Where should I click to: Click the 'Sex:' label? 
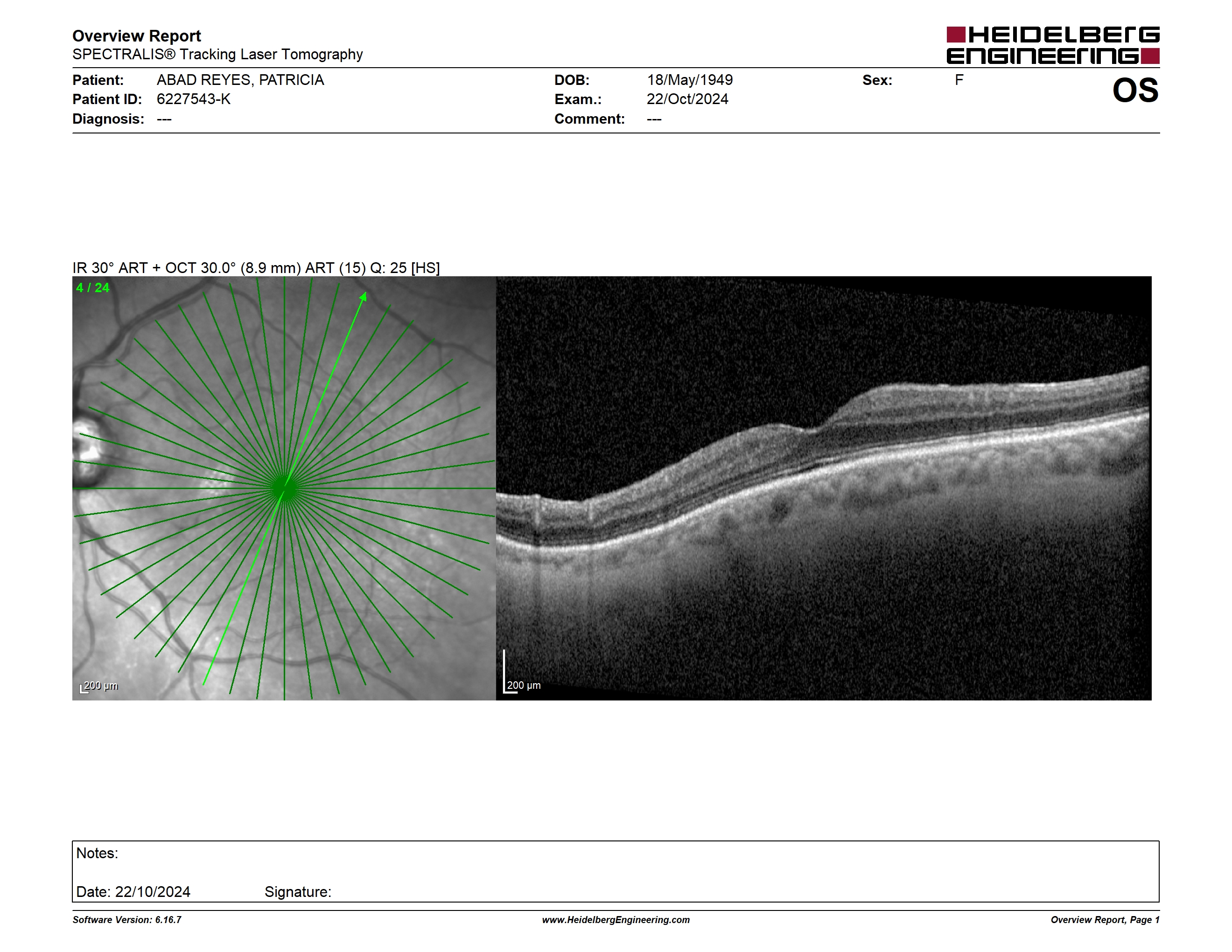click(877, 80)
